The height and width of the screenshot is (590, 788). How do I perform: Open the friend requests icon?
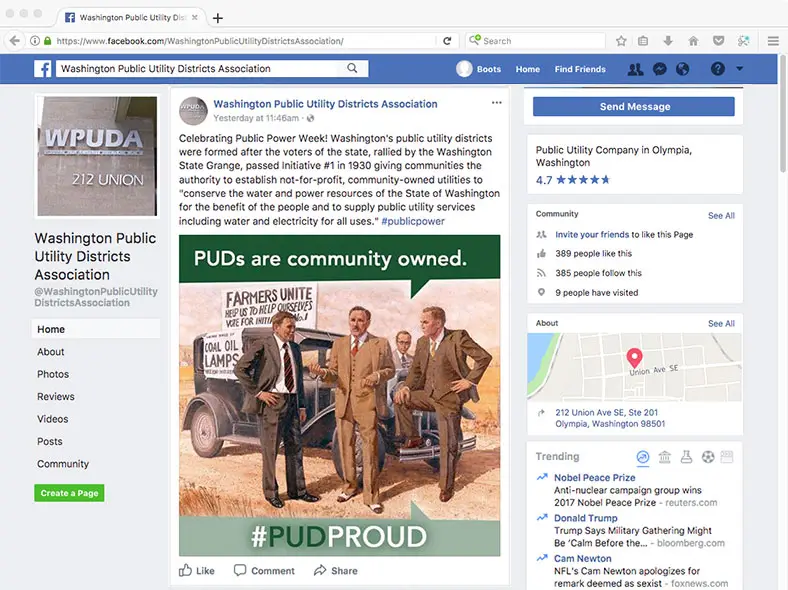click(635, 69)
